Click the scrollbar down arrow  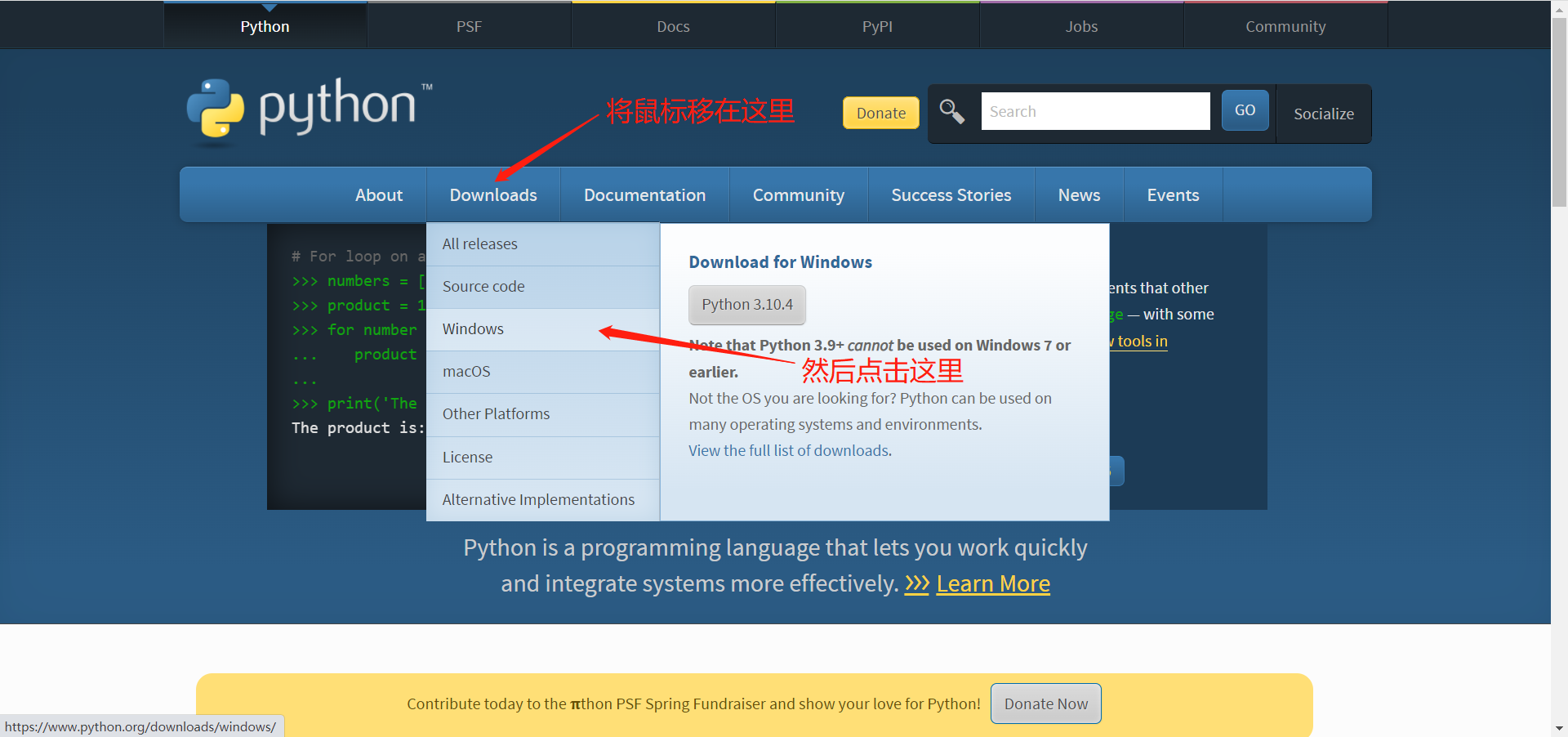point(1559,728)
